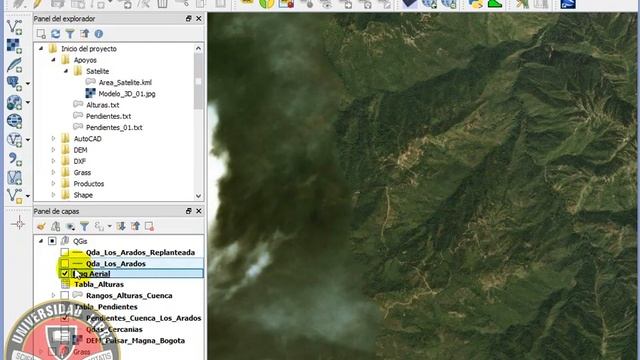Viewport: 640px width, 360px height.
Task: Collapse the Apoyos folder
Action: 53,60
